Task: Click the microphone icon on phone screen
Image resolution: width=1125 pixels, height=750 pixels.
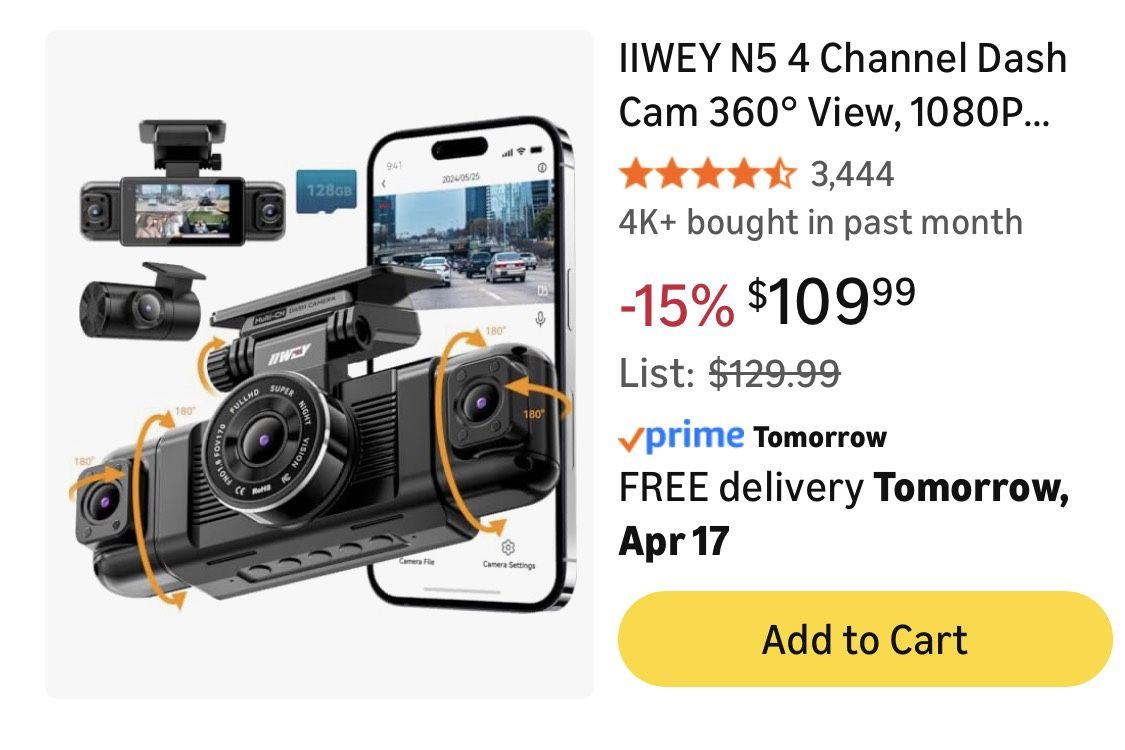Action: (540, 318)
